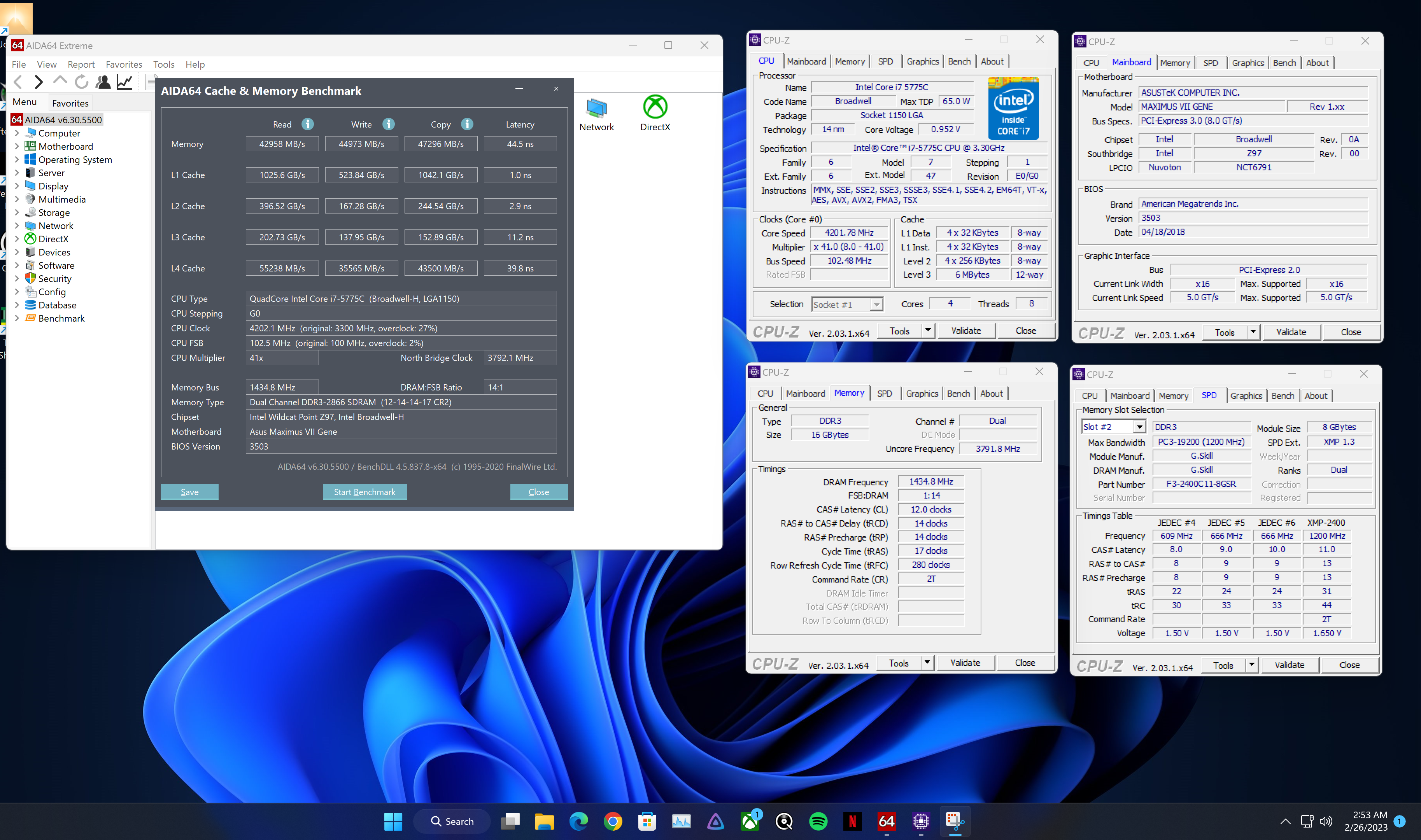Click the AIDA64 forward navigation arrow
The image size is (1421, 840).
pyautogui.click(x=39, y=82)
